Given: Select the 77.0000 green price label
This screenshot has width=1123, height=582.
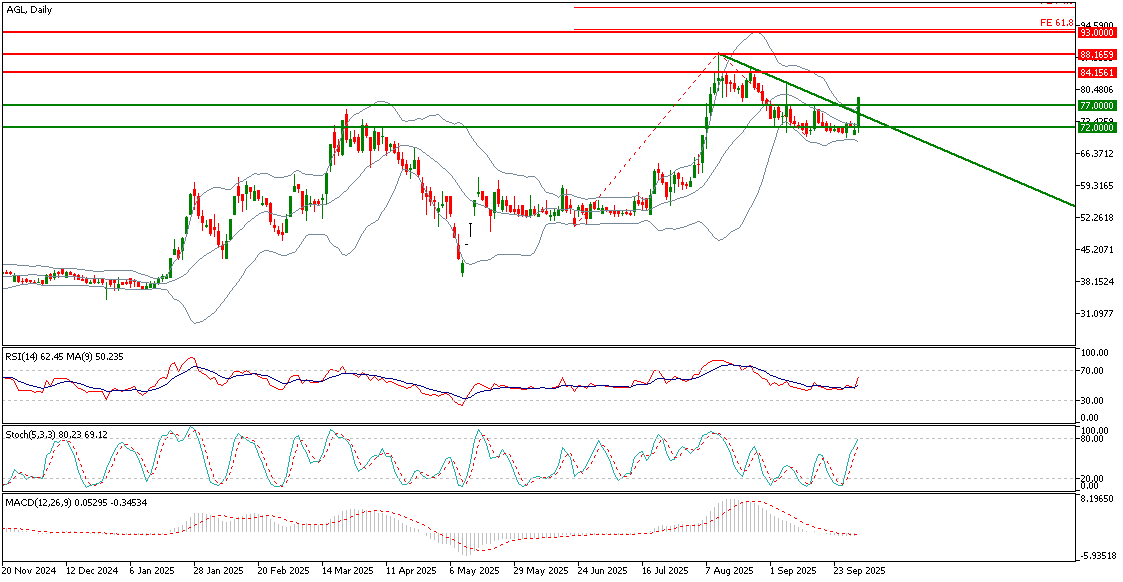Looking at the screenshot, I should coord(1097,105).
